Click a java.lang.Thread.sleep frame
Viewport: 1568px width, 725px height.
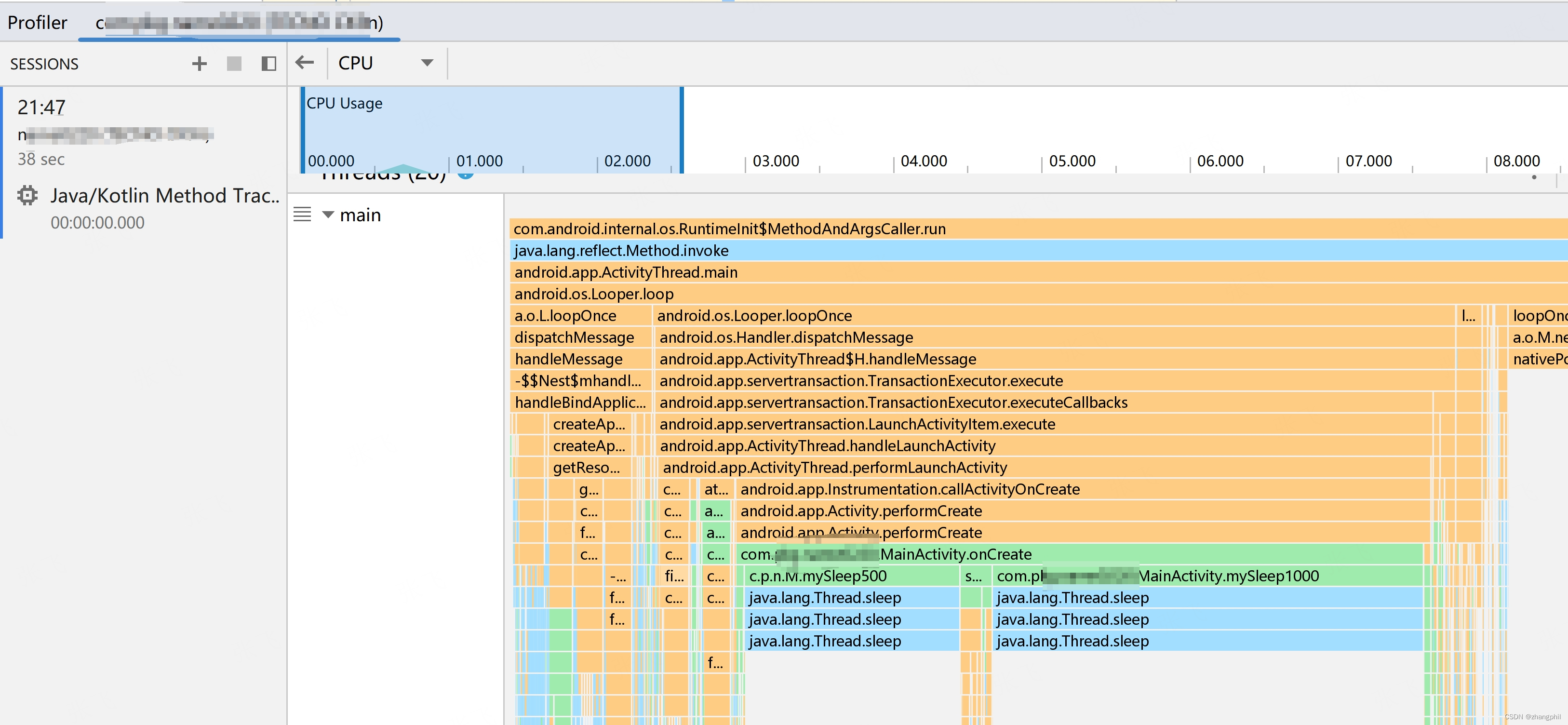click(825, 598)
